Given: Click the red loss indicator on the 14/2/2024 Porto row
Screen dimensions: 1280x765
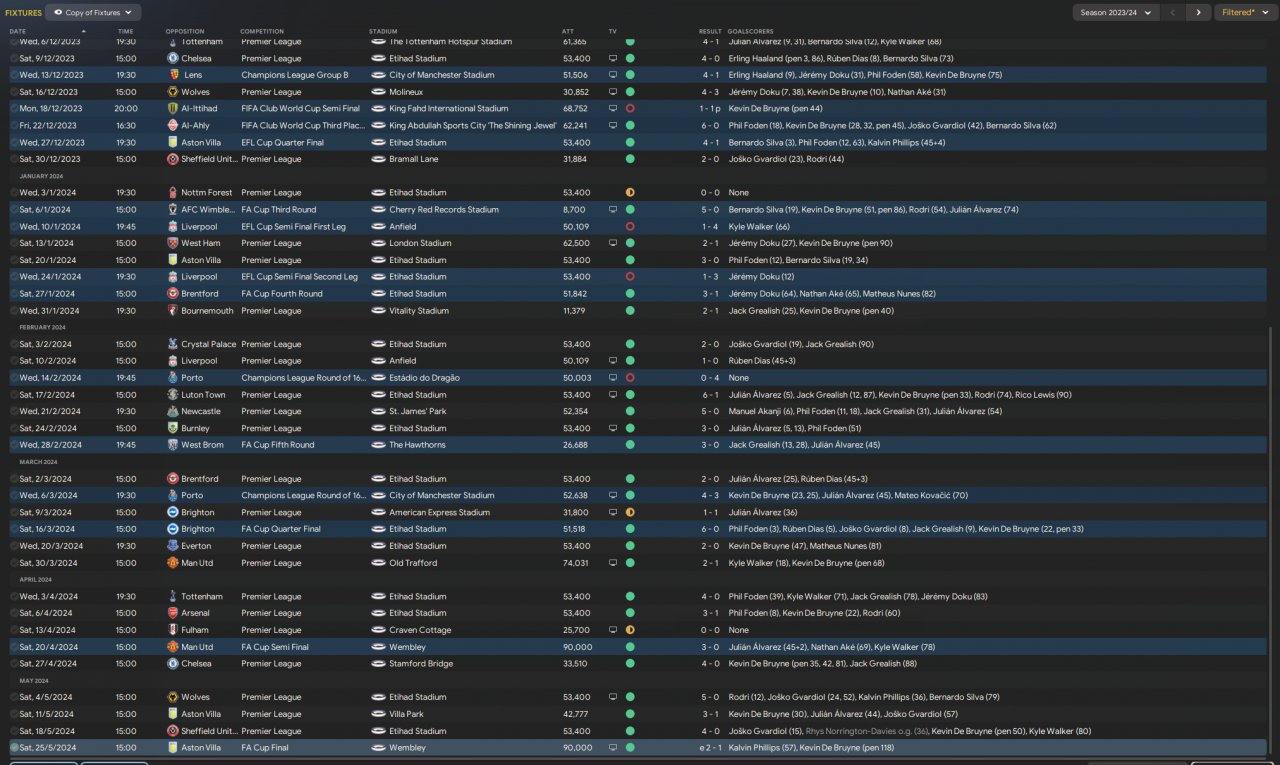Looking at the screenshot, I should click(630, 378).
